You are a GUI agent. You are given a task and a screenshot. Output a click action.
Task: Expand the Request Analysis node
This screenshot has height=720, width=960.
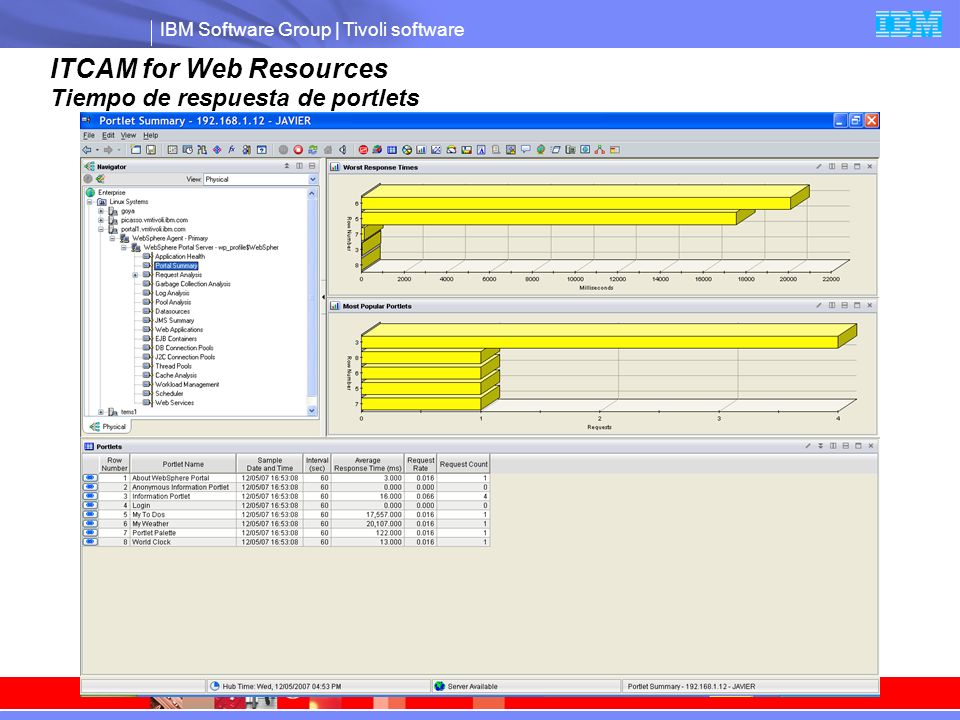click(x=135, y=276)
